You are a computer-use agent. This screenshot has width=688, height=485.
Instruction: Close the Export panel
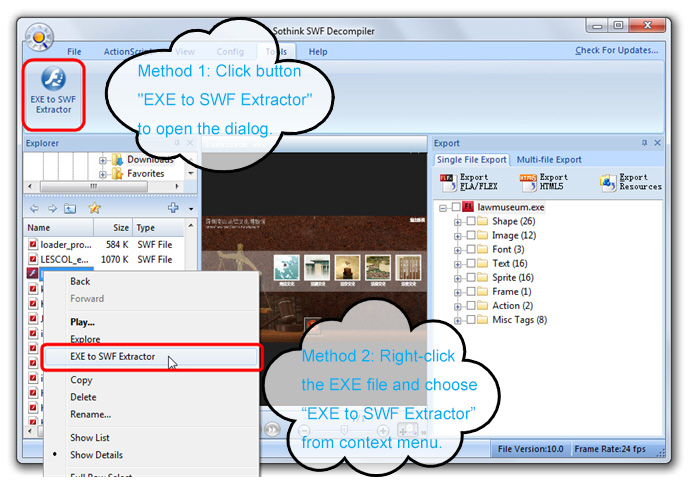pos(657,143)
